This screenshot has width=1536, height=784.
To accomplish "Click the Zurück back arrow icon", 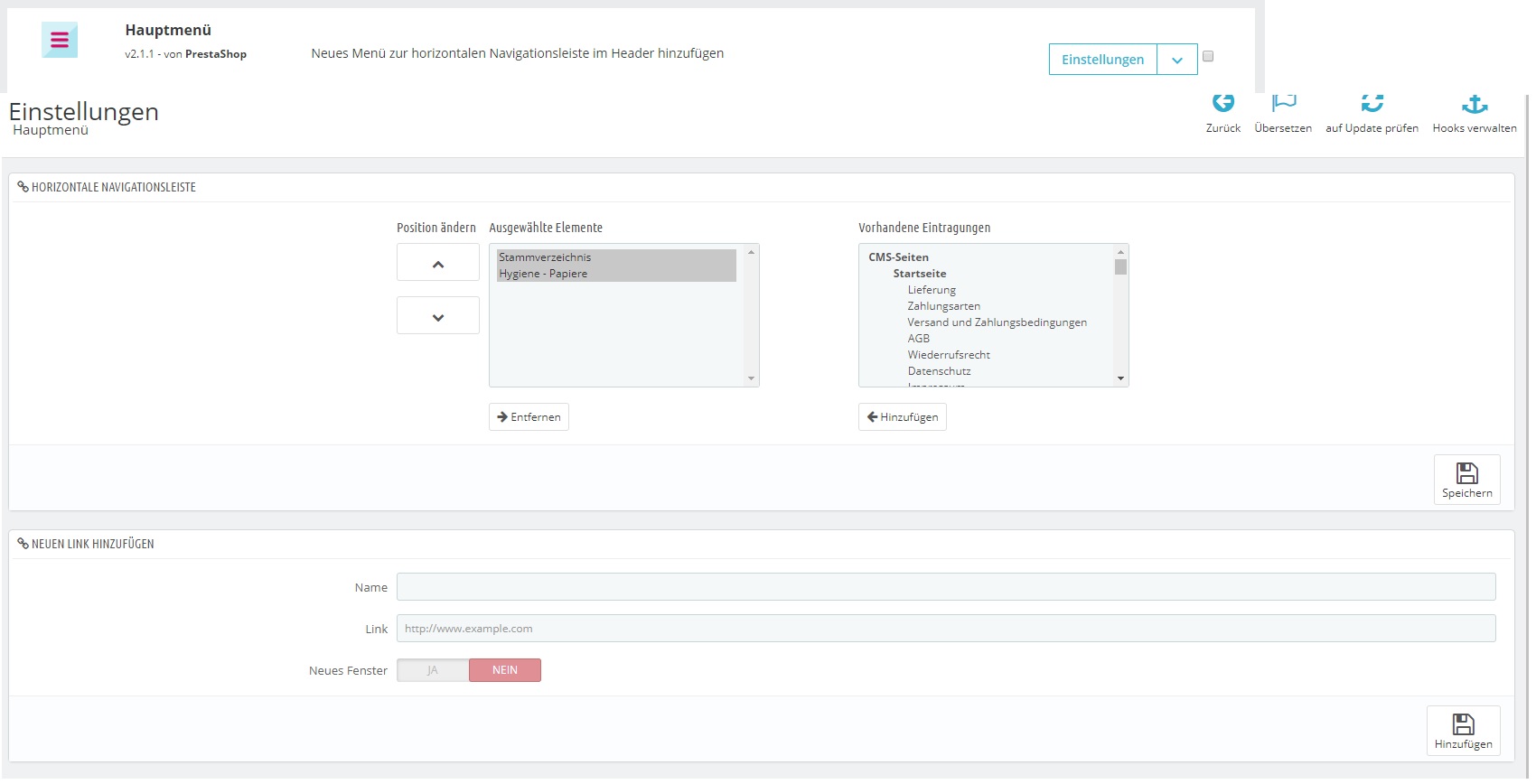I will coord(1222,104).
